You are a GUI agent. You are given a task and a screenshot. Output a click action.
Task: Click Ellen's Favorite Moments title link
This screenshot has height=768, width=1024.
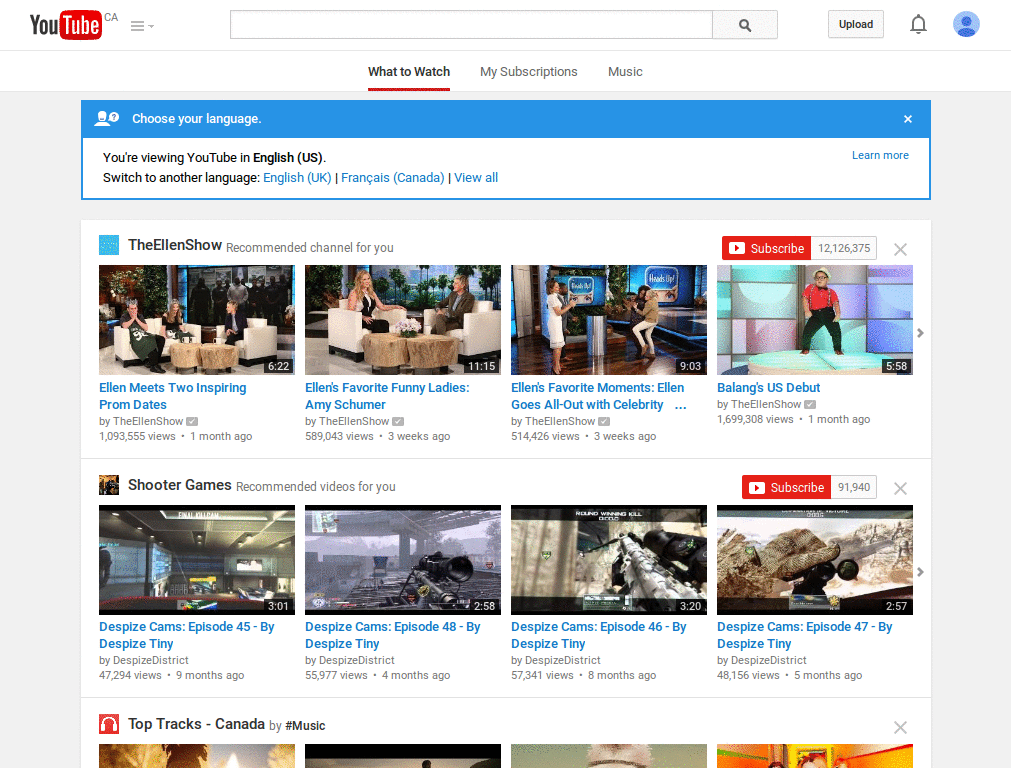[598, 396]
